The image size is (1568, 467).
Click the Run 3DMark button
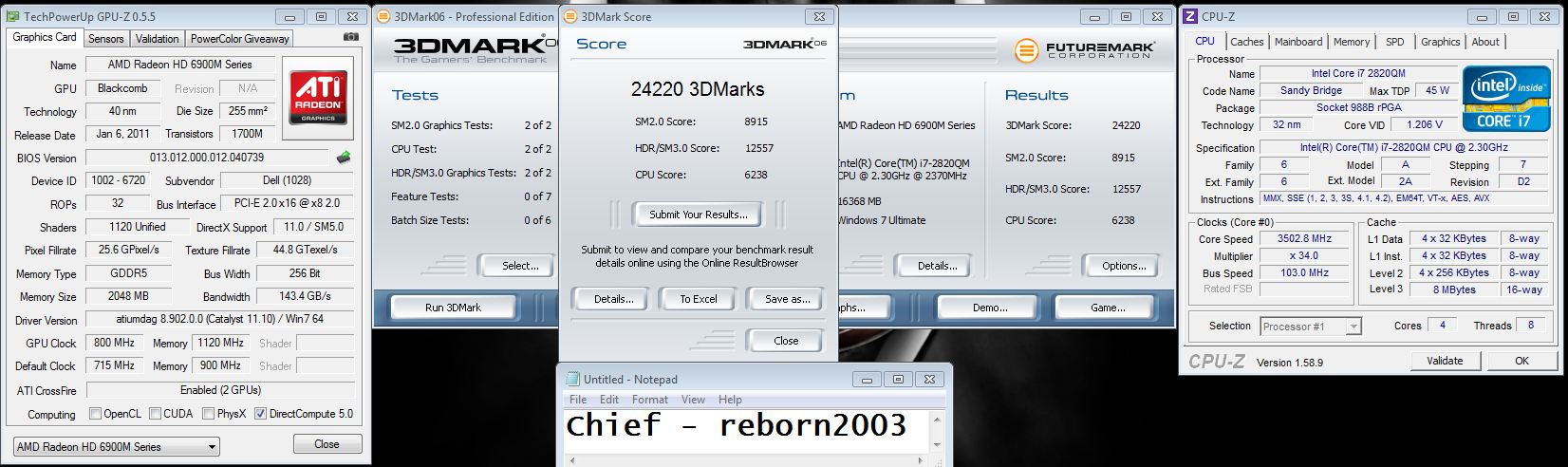[453, 308]
